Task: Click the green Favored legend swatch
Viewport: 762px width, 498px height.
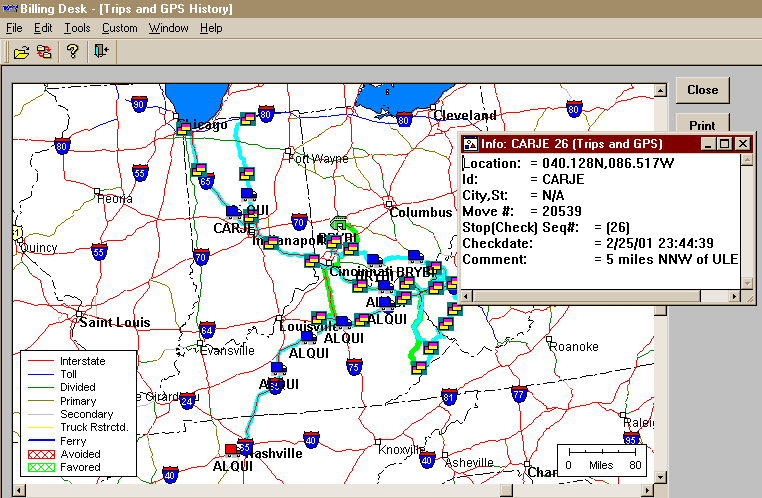Action: click(x=41, y=467)
